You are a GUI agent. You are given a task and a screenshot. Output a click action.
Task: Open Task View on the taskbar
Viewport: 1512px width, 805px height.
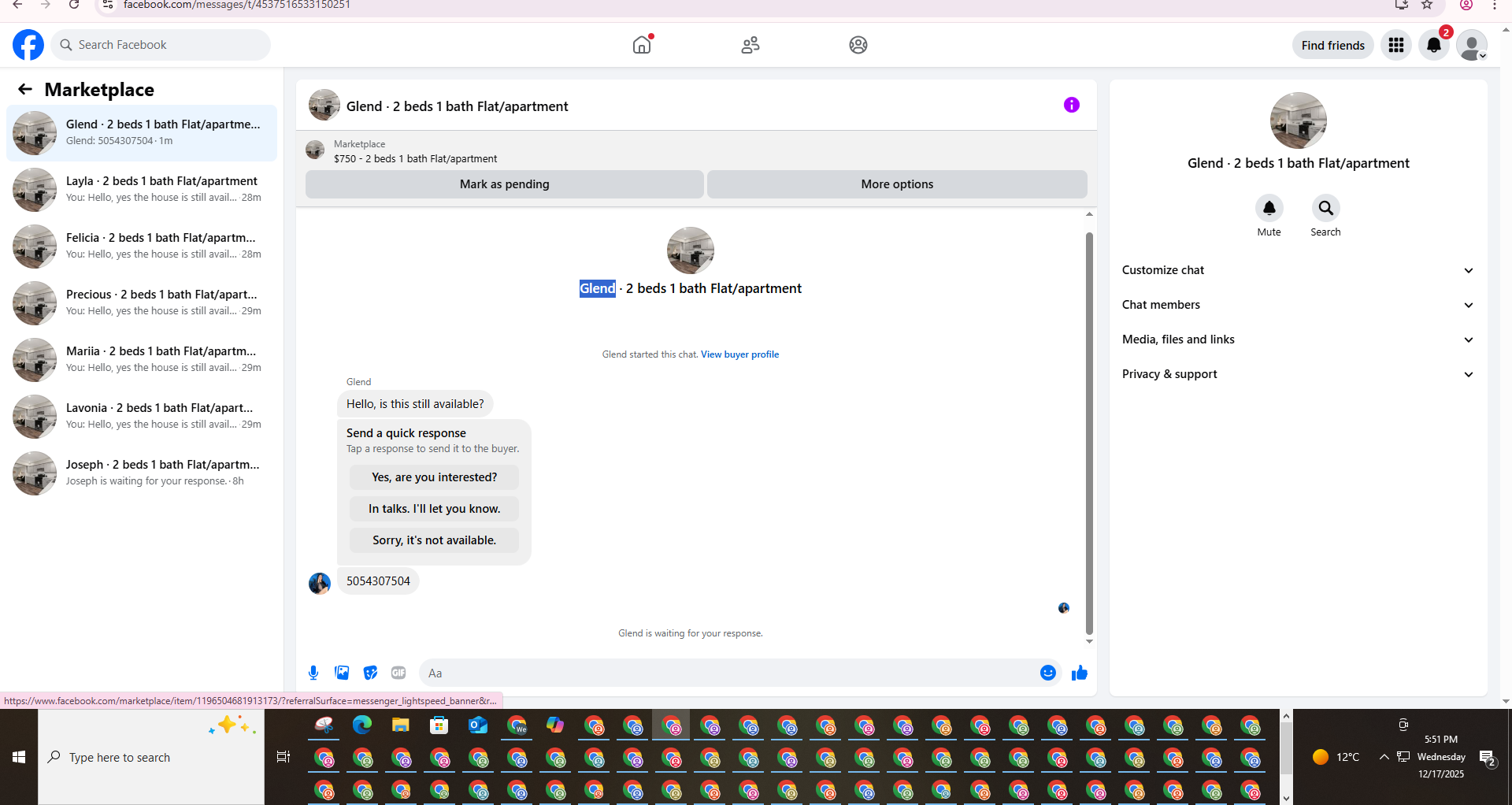pos(283,757)
